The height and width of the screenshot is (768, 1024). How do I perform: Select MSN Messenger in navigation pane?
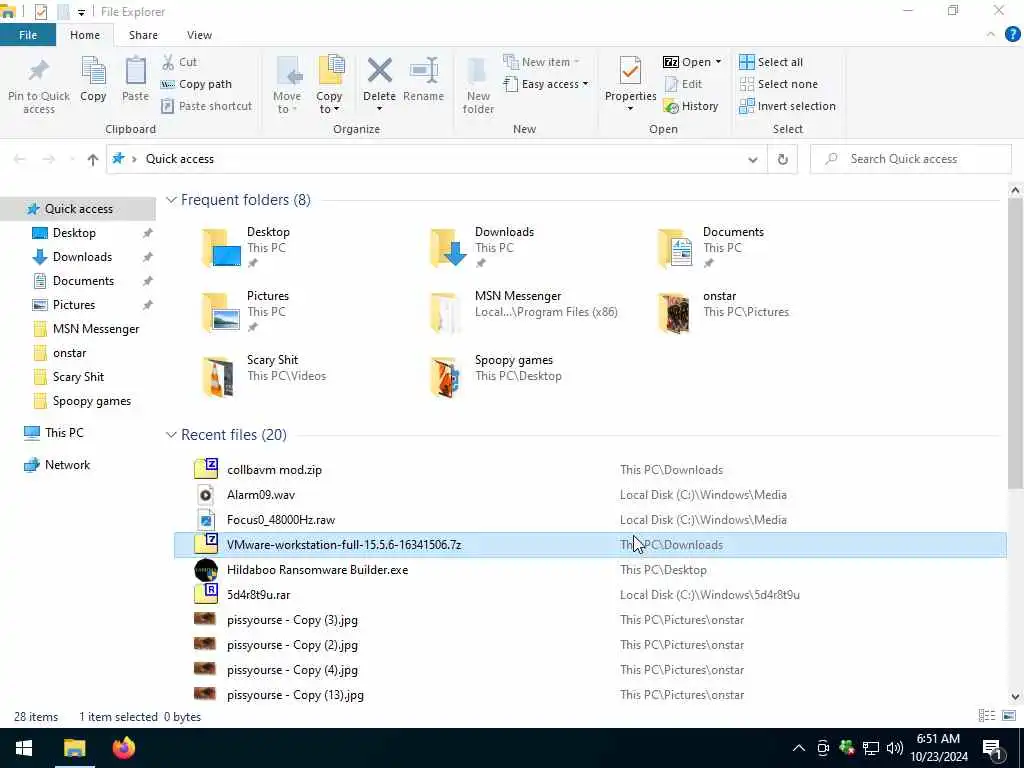click(x=96, y=329)
